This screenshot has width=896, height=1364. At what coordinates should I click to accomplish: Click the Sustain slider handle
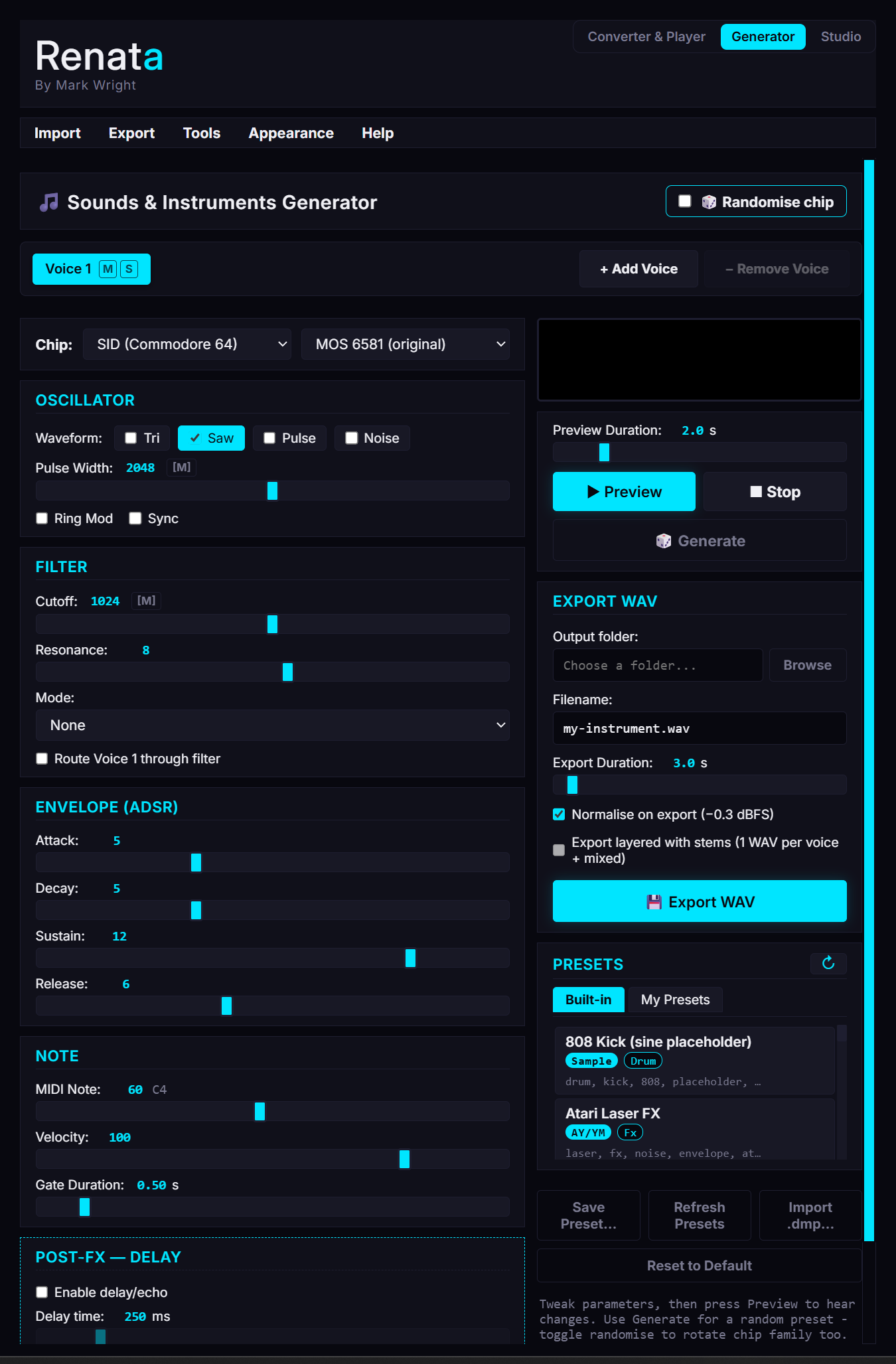410,958
